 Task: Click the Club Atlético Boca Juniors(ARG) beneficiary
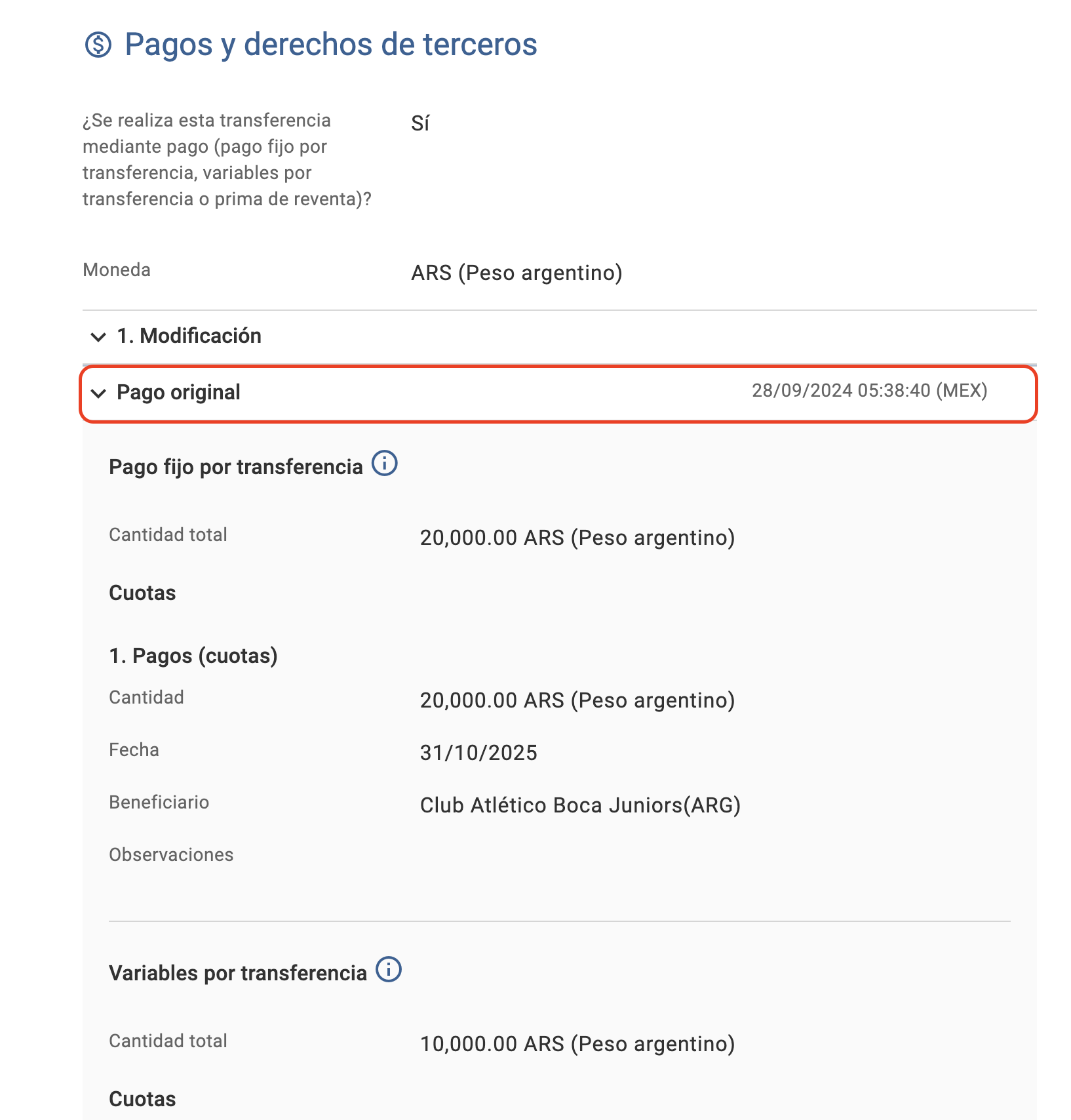coord(580,805)
